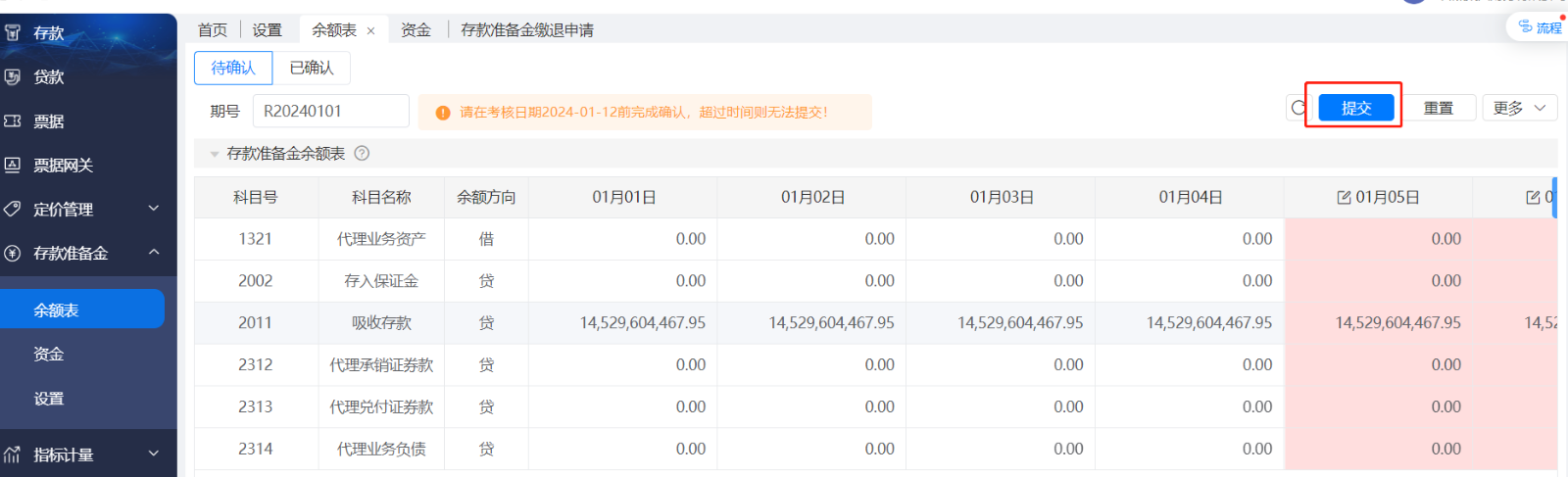
Task: Expand the 定价管理 sidebar menu
Action: coord(153,209)
